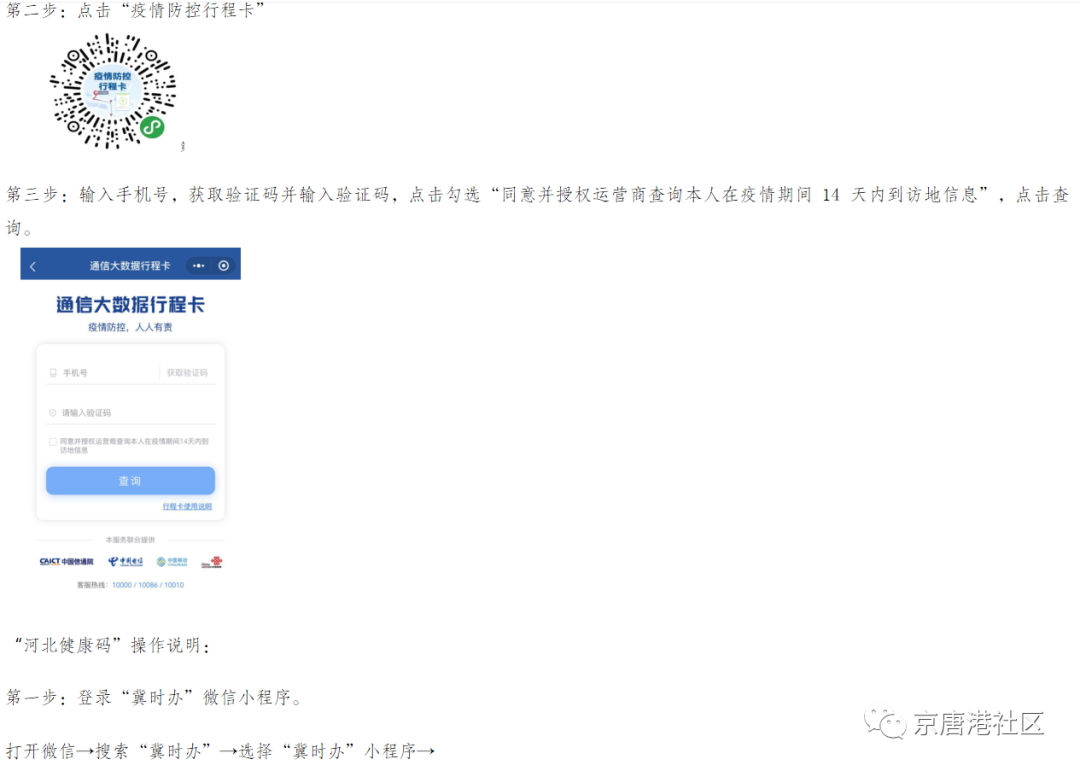Open the three-dot more menu in header
This screenshot has width=1080, height=771.
point(199,266)
